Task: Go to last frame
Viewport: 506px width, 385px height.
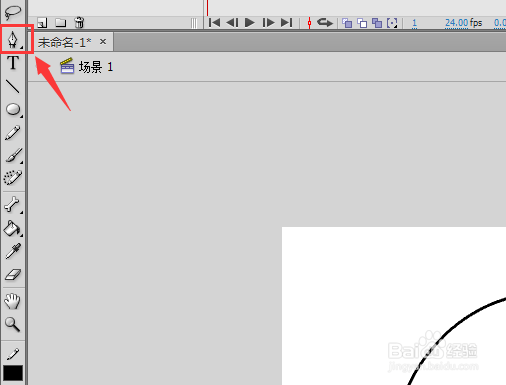Action: 287,23
